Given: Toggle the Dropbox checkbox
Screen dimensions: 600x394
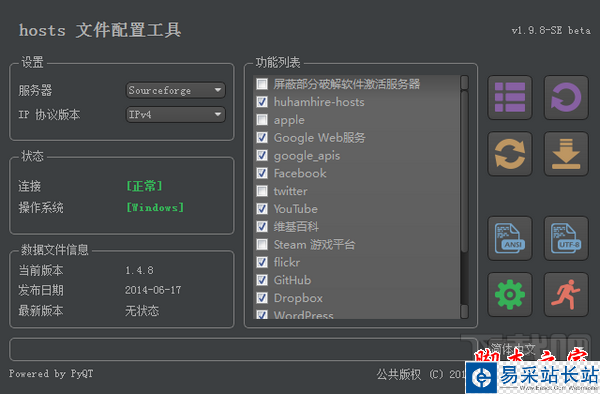Looking at the screenshot, I should (262, 298).
